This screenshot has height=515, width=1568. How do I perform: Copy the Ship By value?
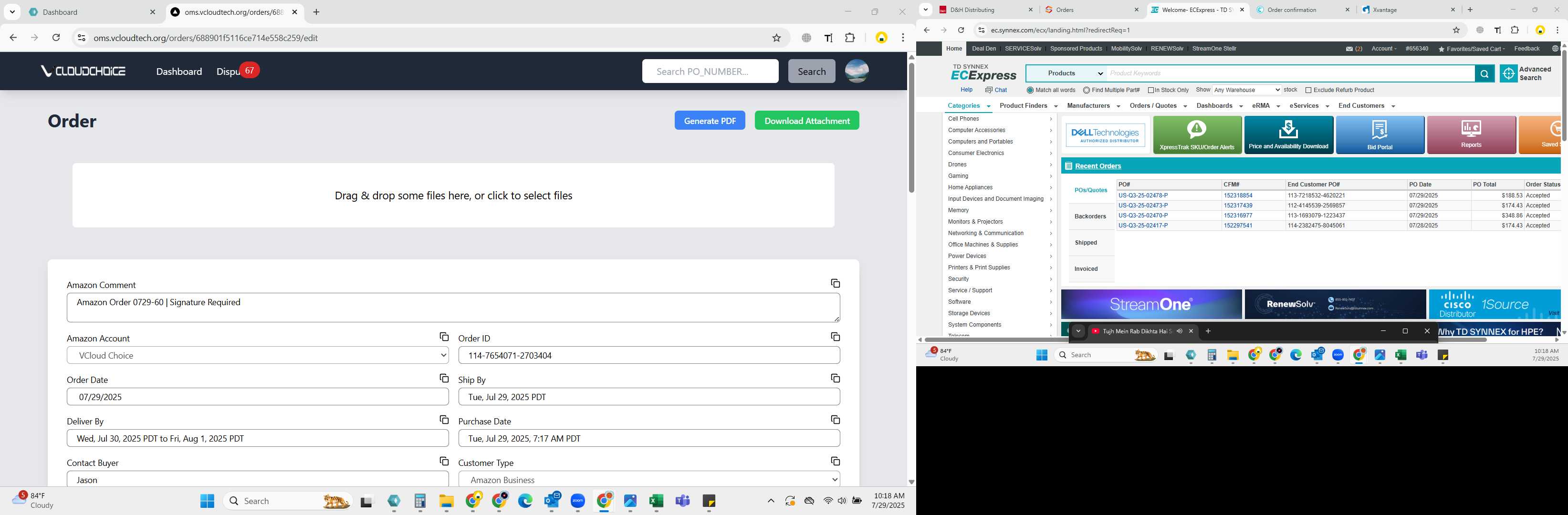pos(835,378)
